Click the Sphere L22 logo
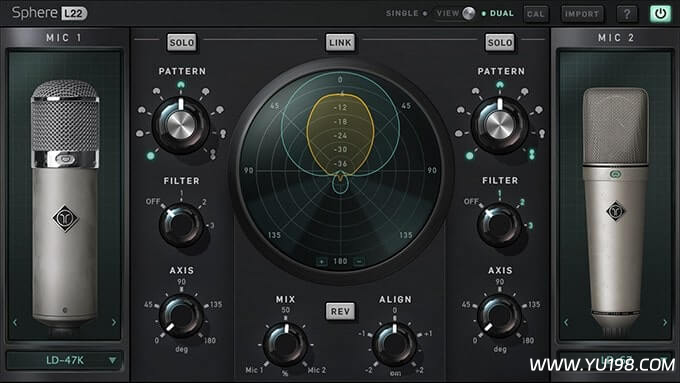680x383 pixels. [x=49, y=13]
